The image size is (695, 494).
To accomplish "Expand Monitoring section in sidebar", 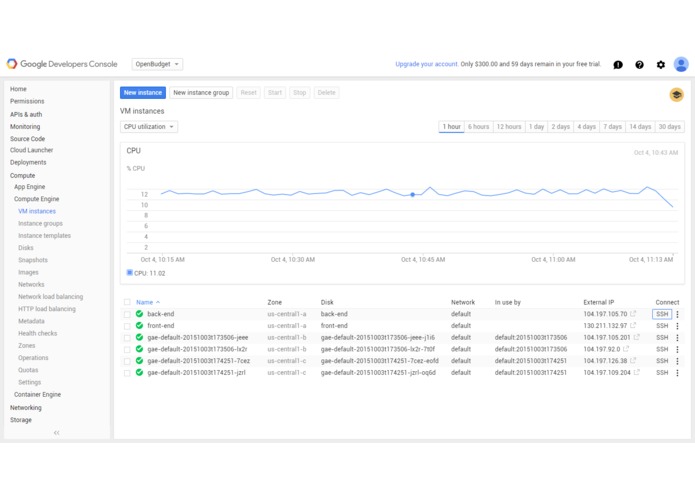I will point(25,127).
